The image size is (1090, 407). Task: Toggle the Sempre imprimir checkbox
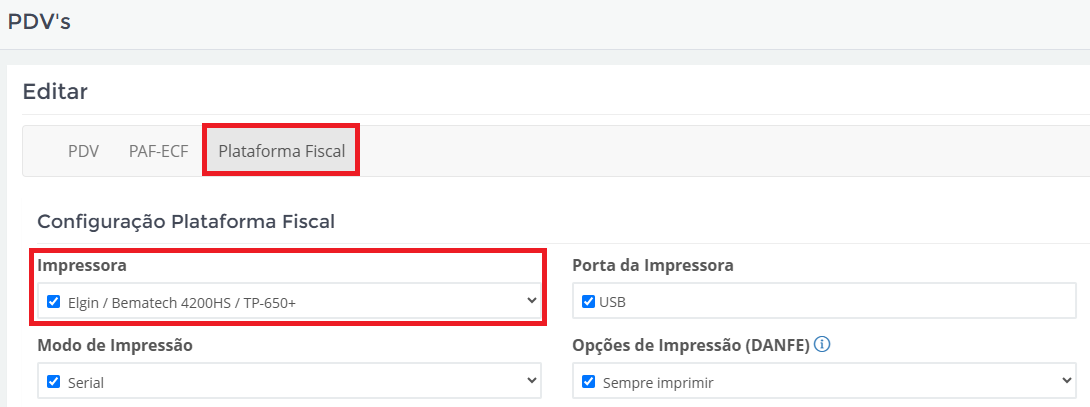[588, 381]
